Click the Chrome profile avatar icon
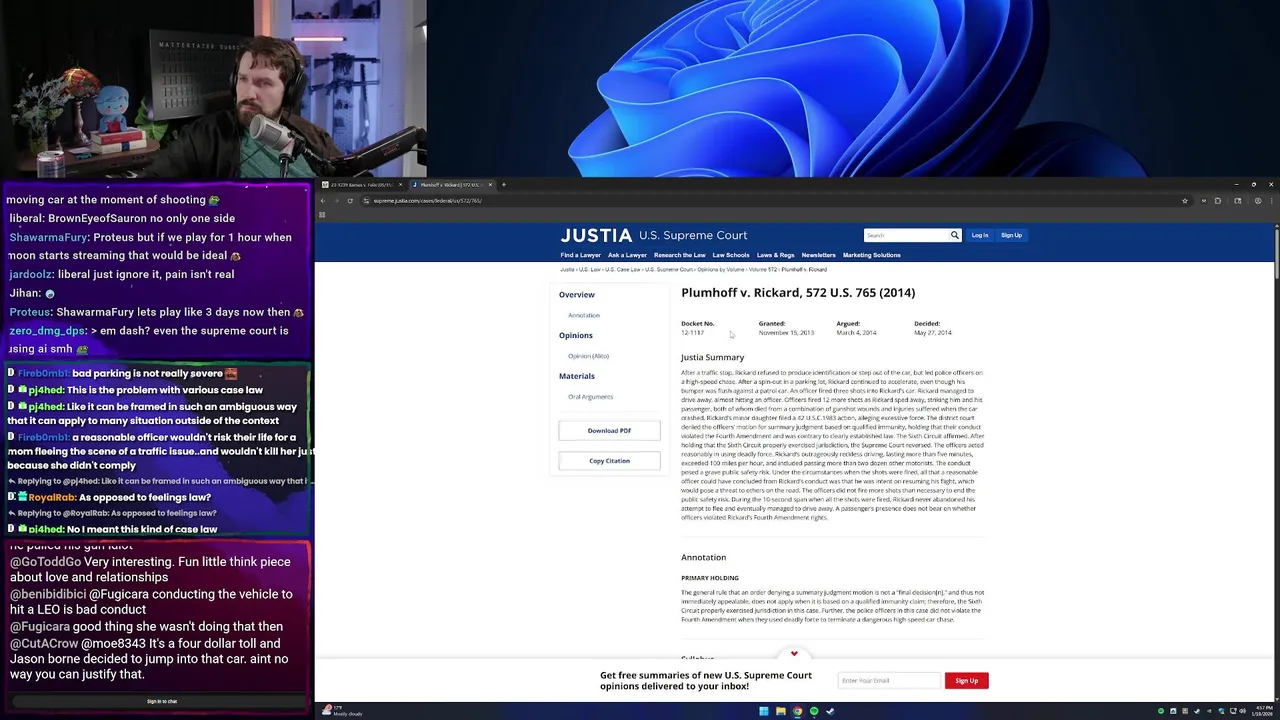 click(1258, 201)
